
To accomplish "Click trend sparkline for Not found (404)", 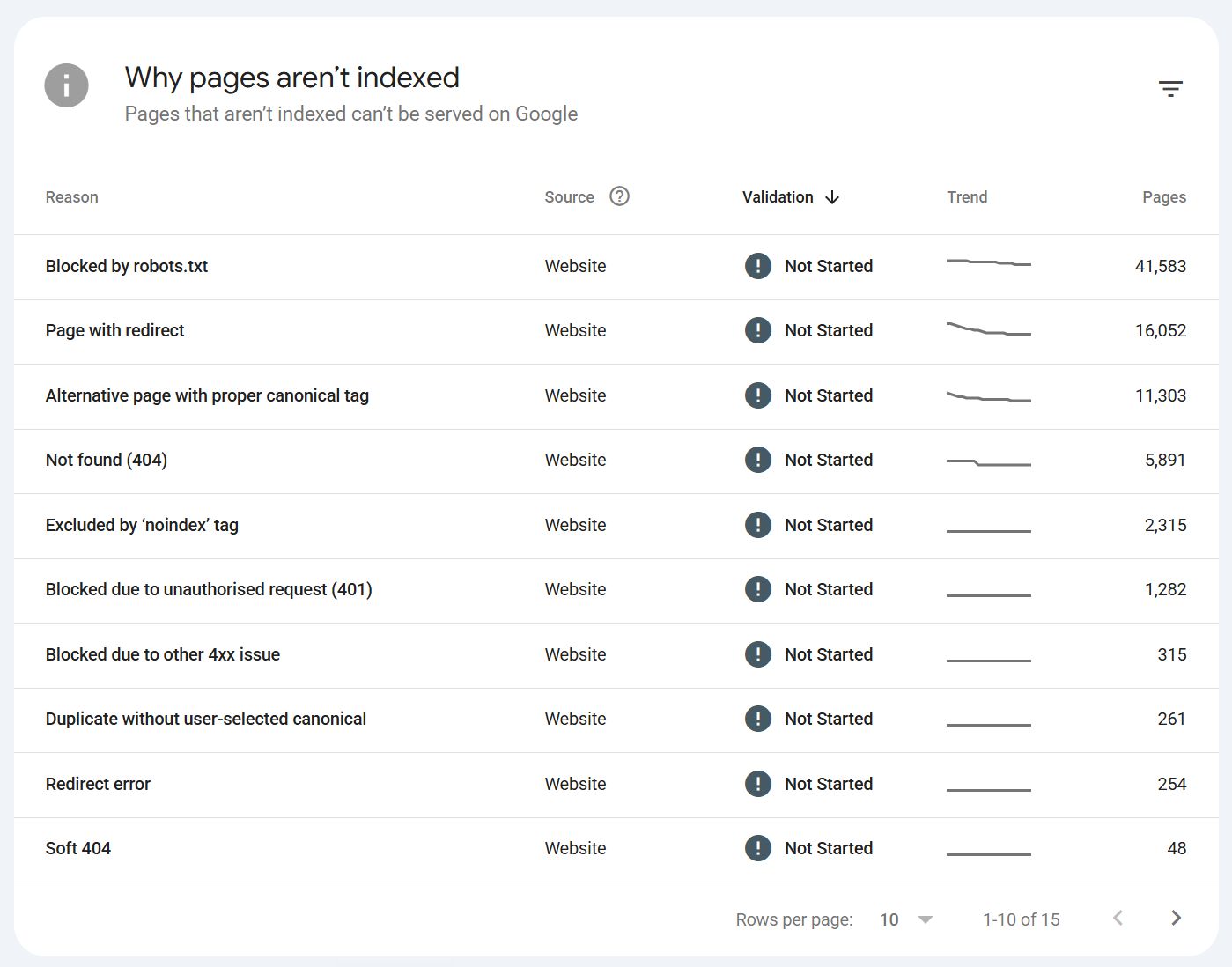I will point(989,462).
